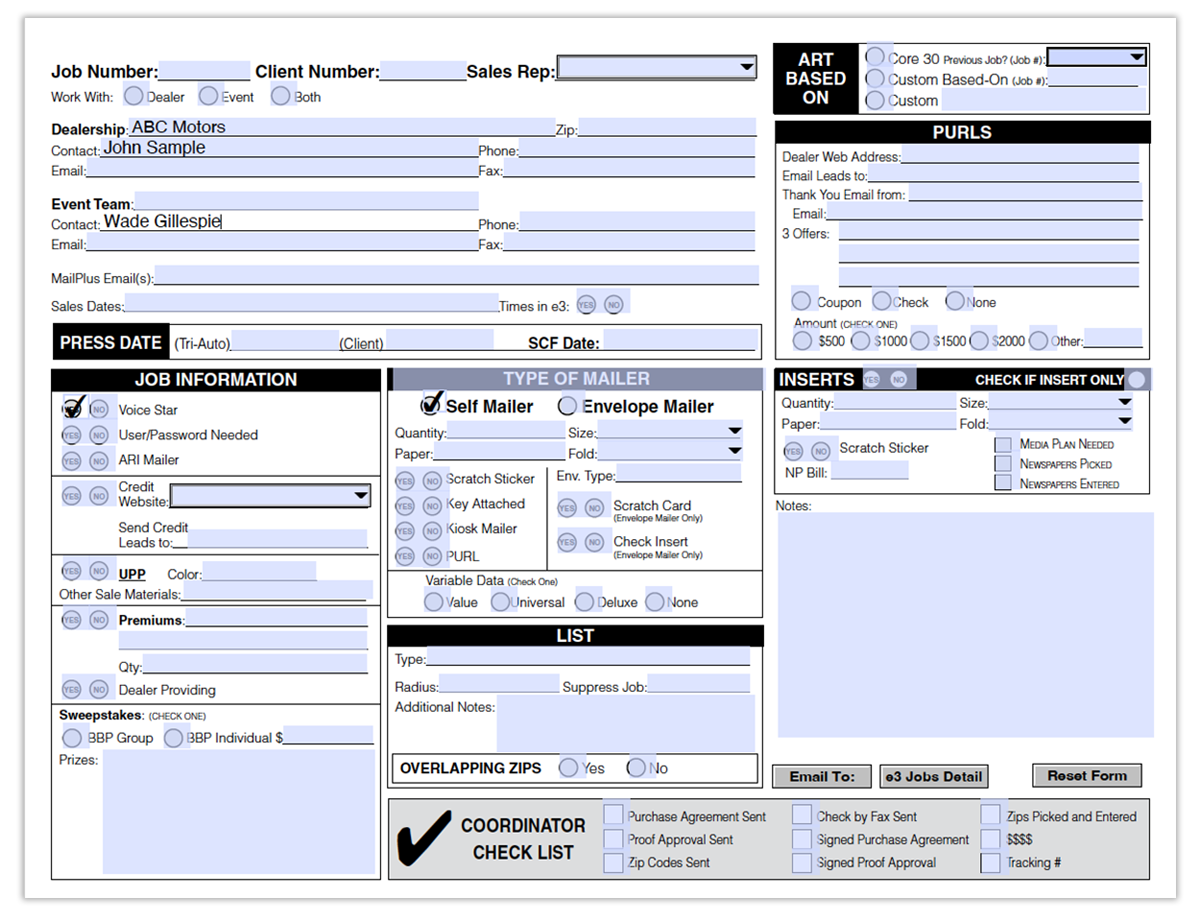Expand the Credit Website dropdown
This screenshot has height=917, width=1200.
(270, 496)
